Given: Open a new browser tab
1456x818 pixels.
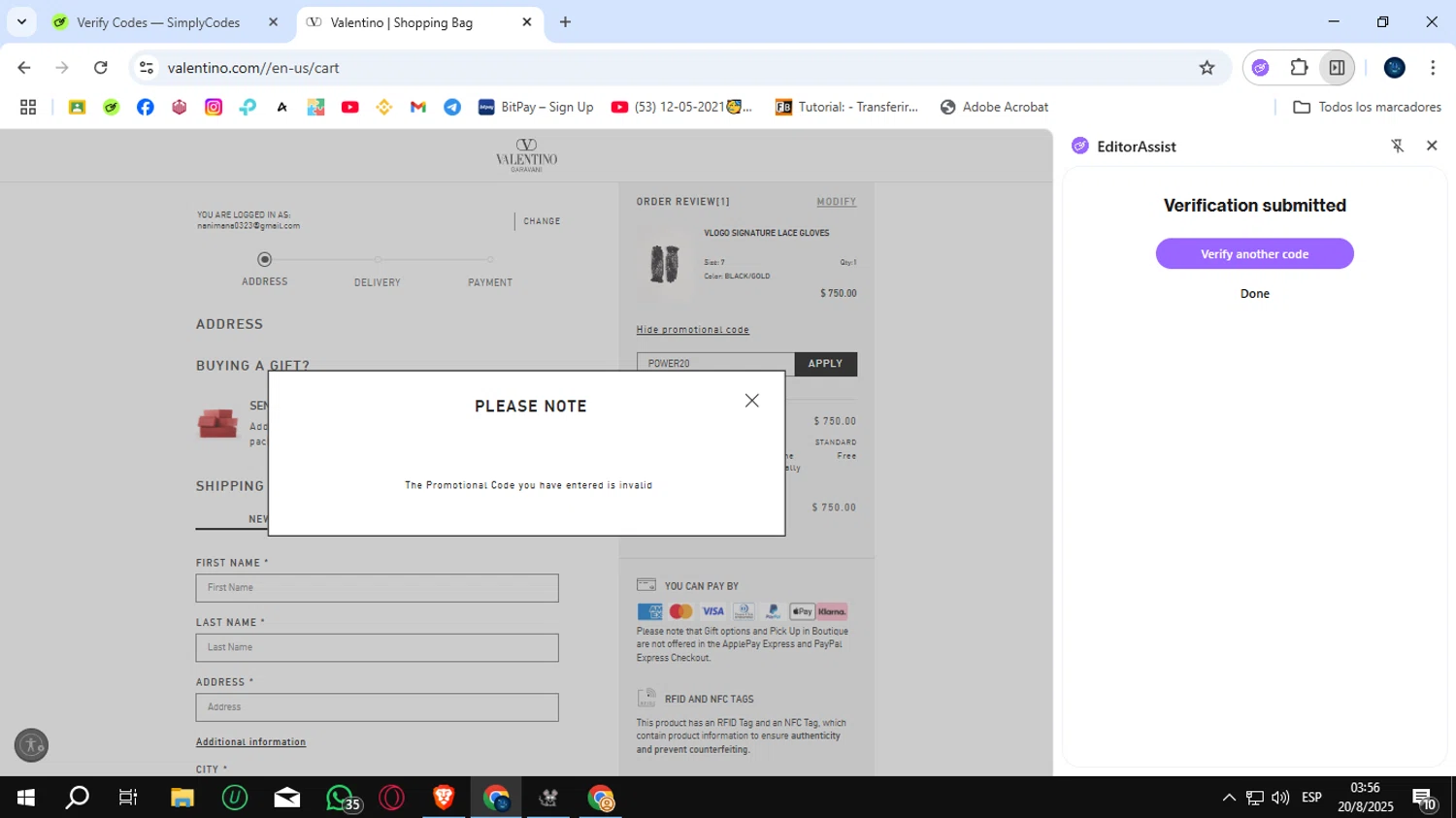Looking at the screenshot, I should [565, 22].
